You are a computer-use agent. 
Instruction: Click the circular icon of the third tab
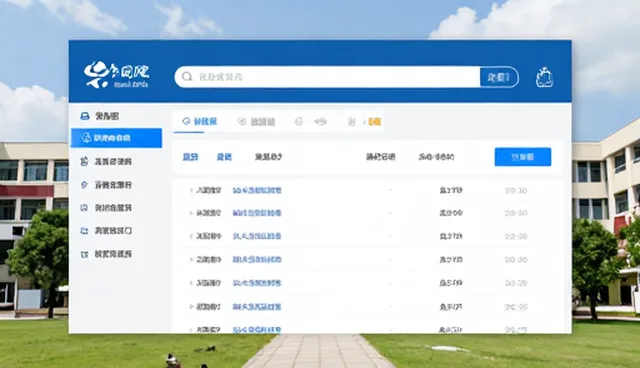coord(299,122)
